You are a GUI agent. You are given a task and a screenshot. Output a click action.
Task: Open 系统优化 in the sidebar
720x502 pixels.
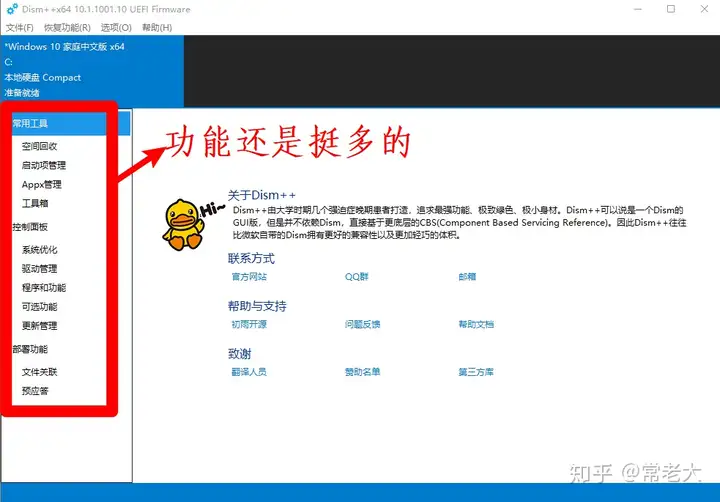[39, 250]
